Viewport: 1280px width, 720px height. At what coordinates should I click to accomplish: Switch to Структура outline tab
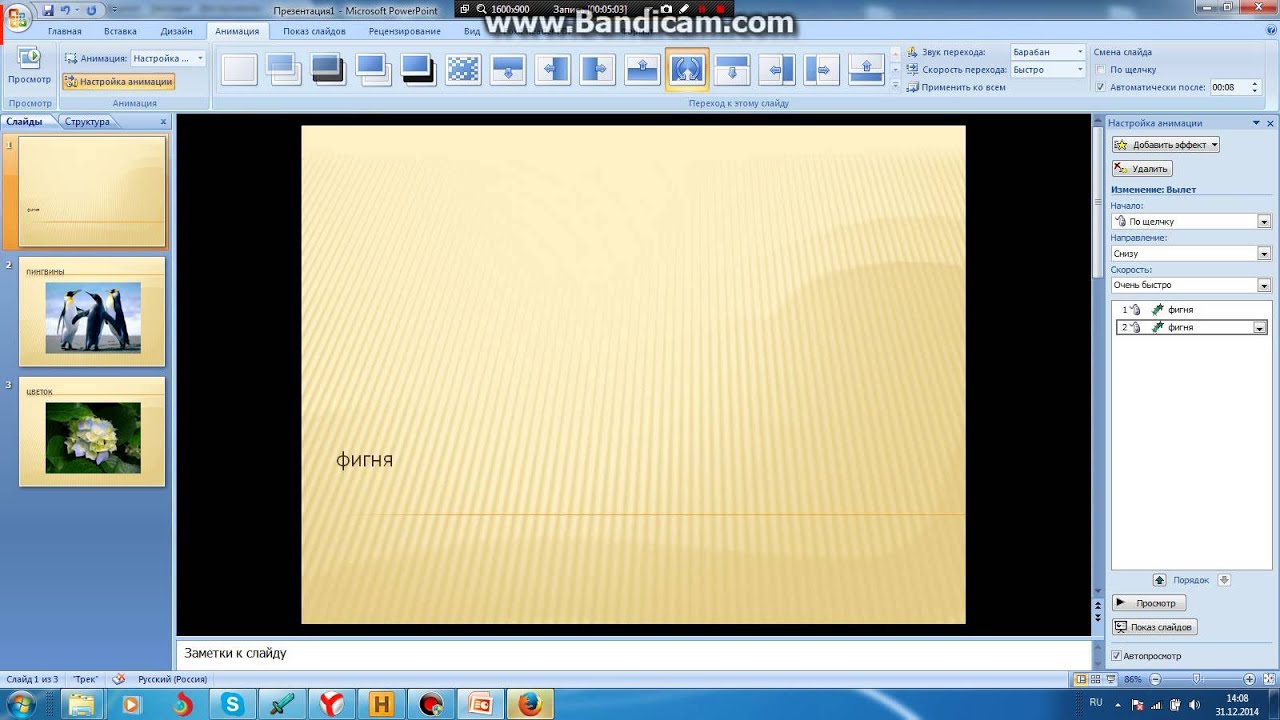(87, 122)
